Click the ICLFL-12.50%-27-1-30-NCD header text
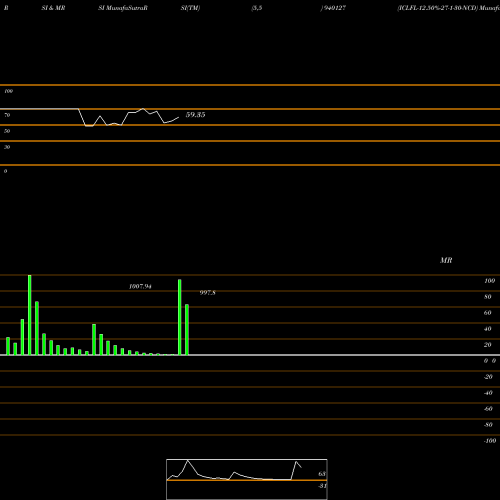Screen dimensions: 500x500 pos(437,8)
